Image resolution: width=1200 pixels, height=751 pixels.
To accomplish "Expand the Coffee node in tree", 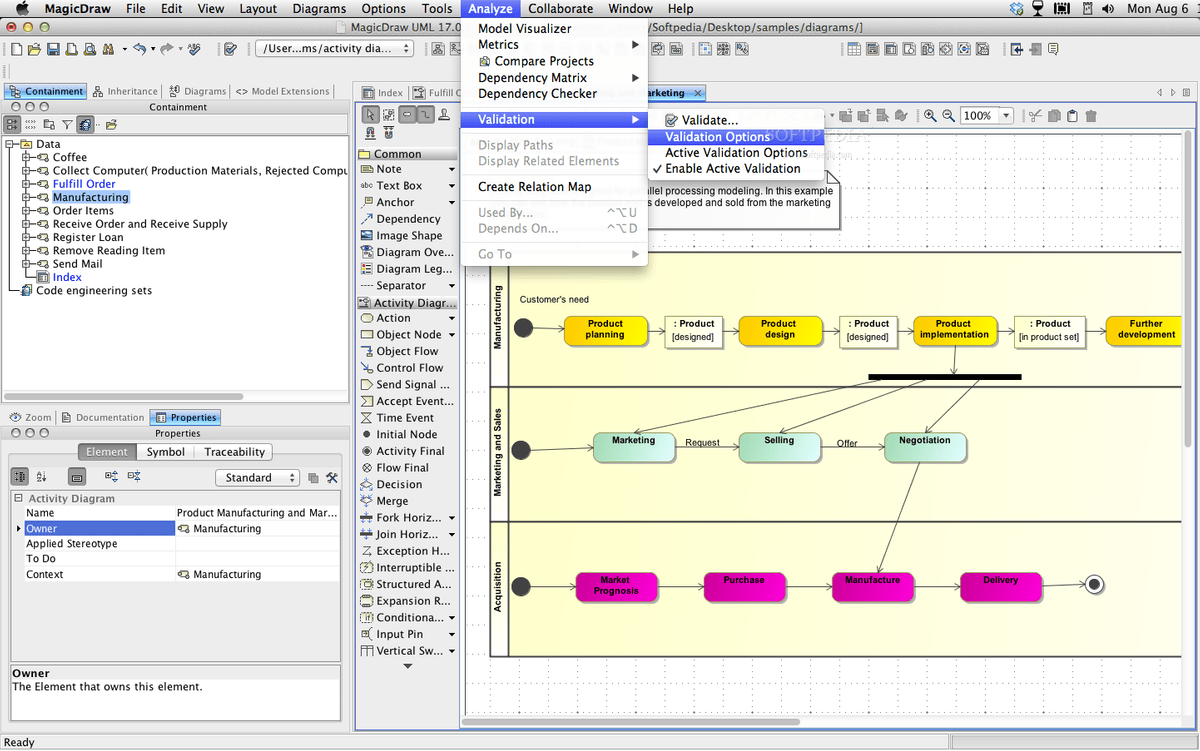I will (x=27, y=157).
